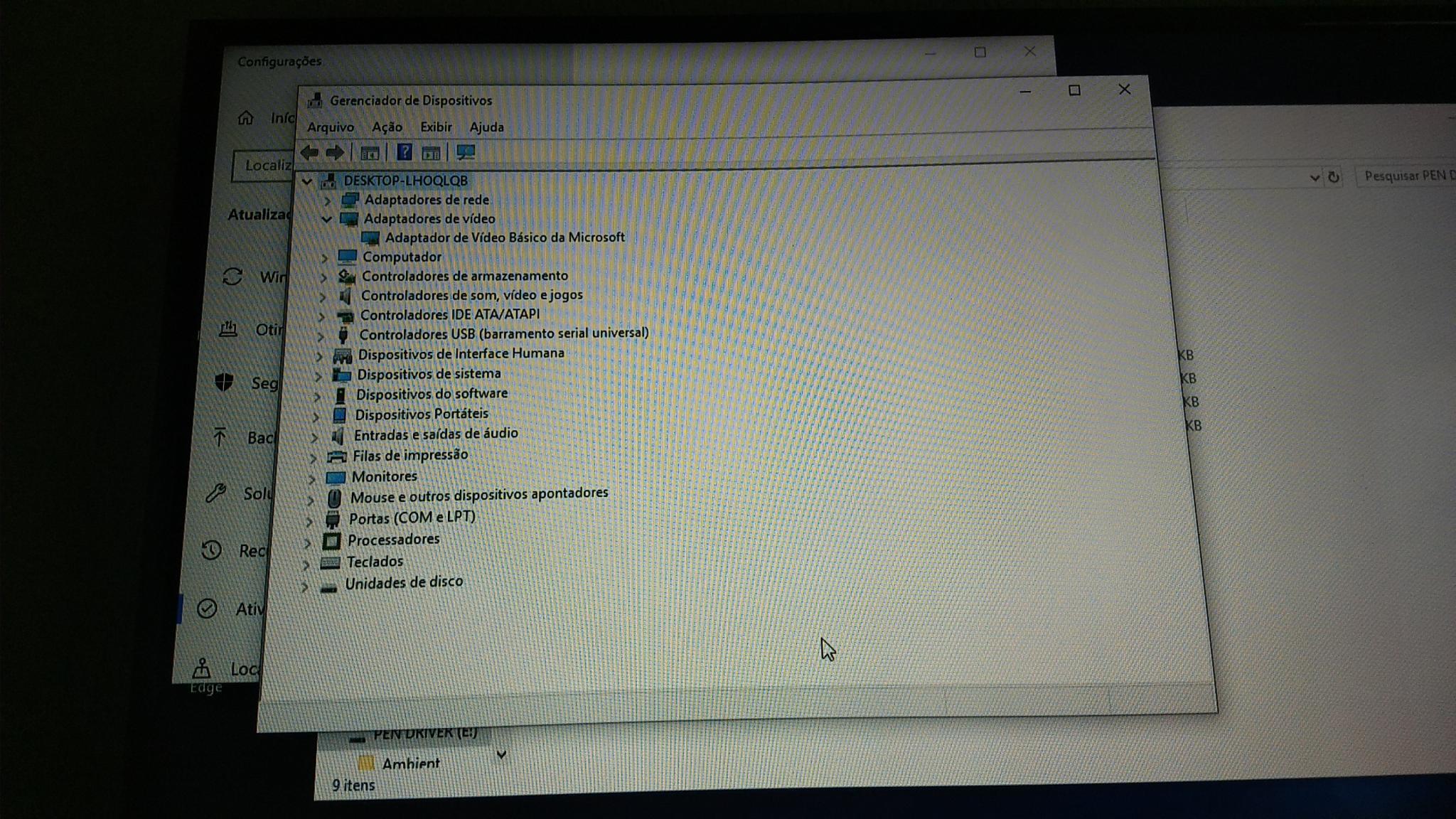
Task: Click Controladores USB plug icon
Action: coord(343,335)
